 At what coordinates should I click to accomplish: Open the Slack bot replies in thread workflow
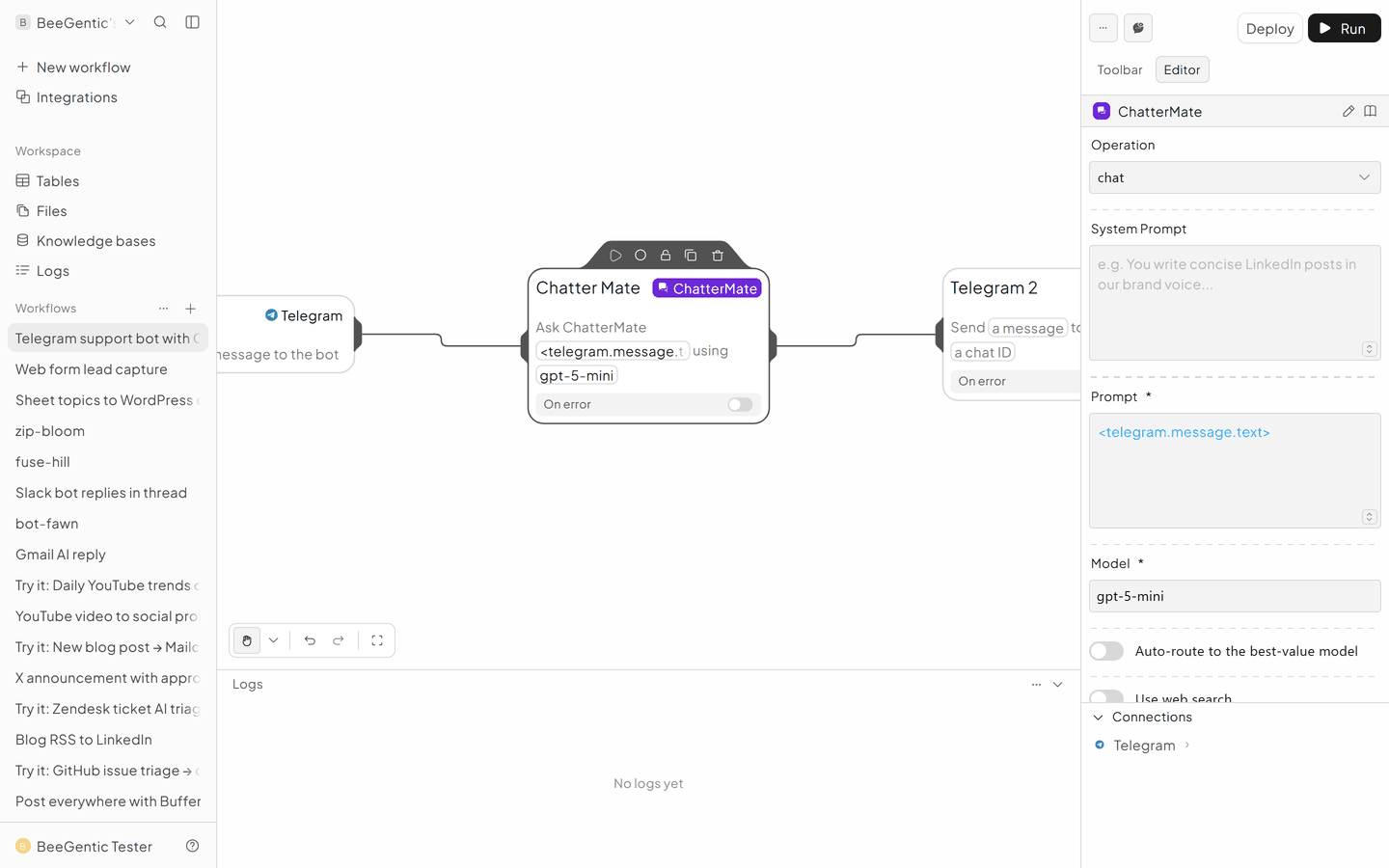[108, 493]
